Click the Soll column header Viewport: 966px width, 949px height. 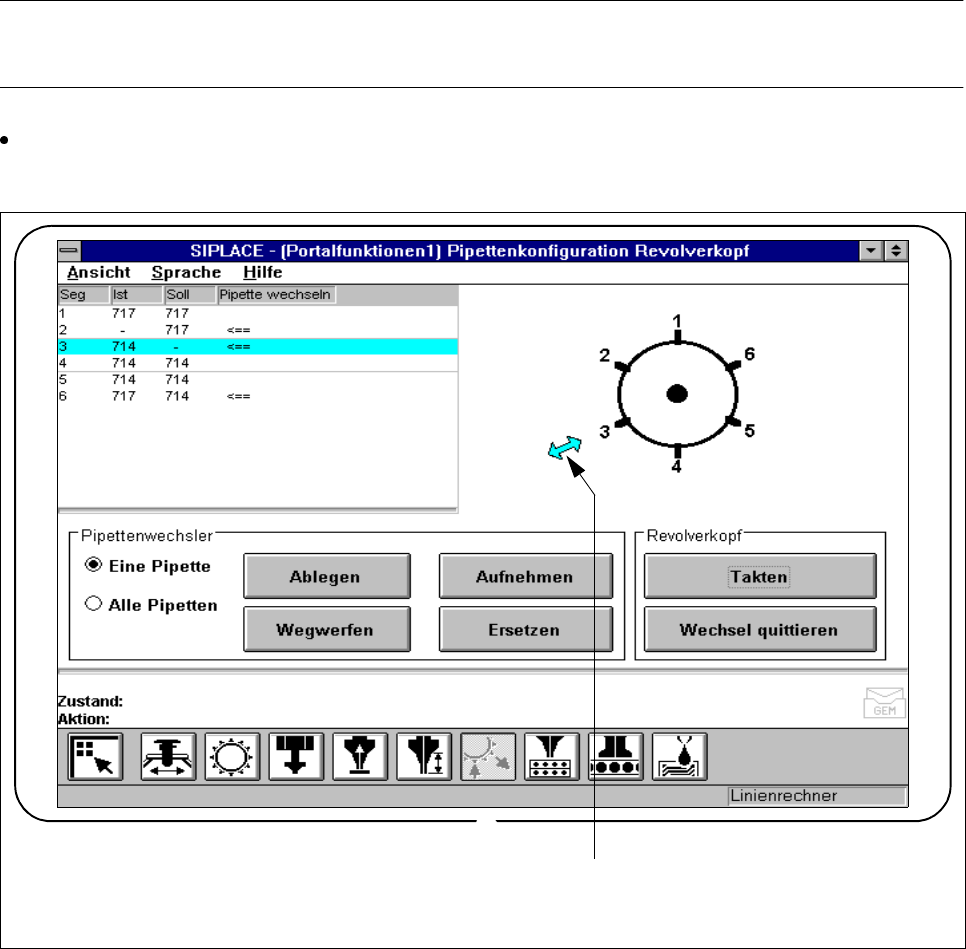(x=190, y=295)
